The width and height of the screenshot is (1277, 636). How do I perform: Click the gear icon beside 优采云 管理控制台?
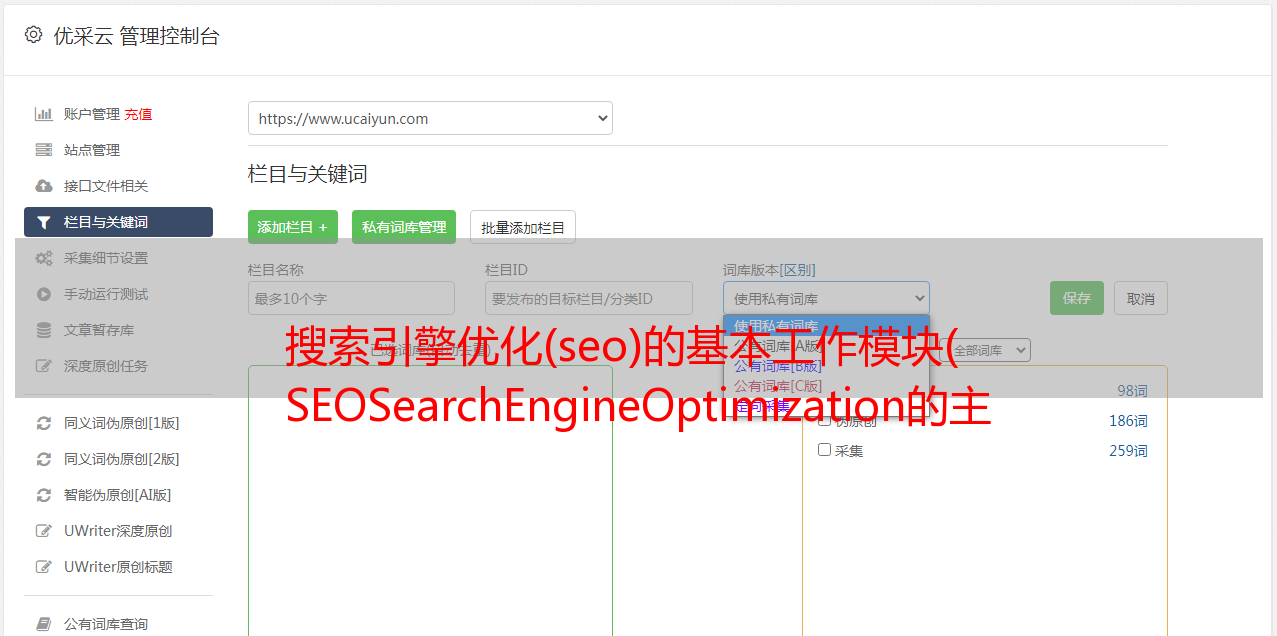point(33,35)
